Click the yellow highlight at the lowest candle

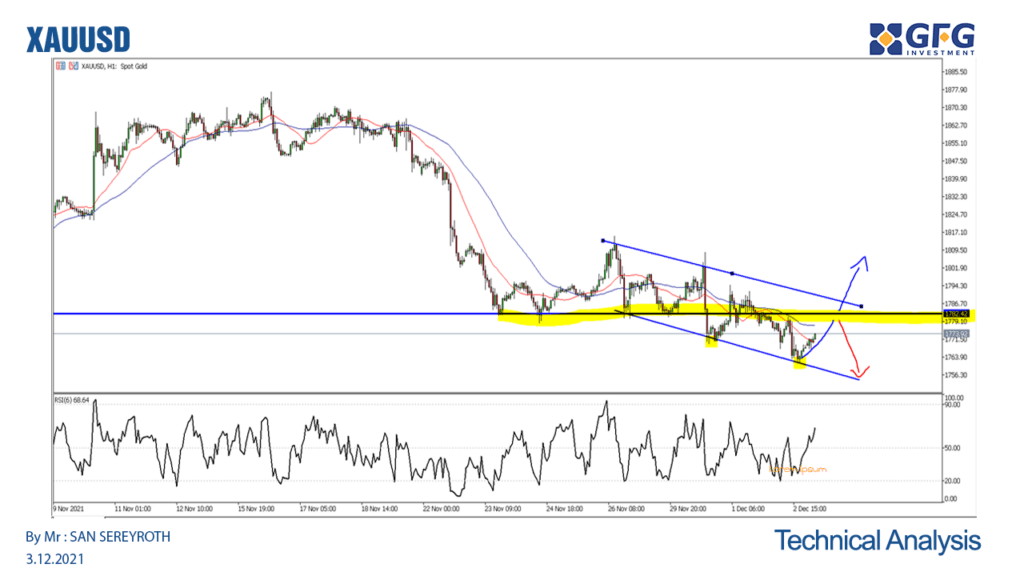click(x=800, y=365)
